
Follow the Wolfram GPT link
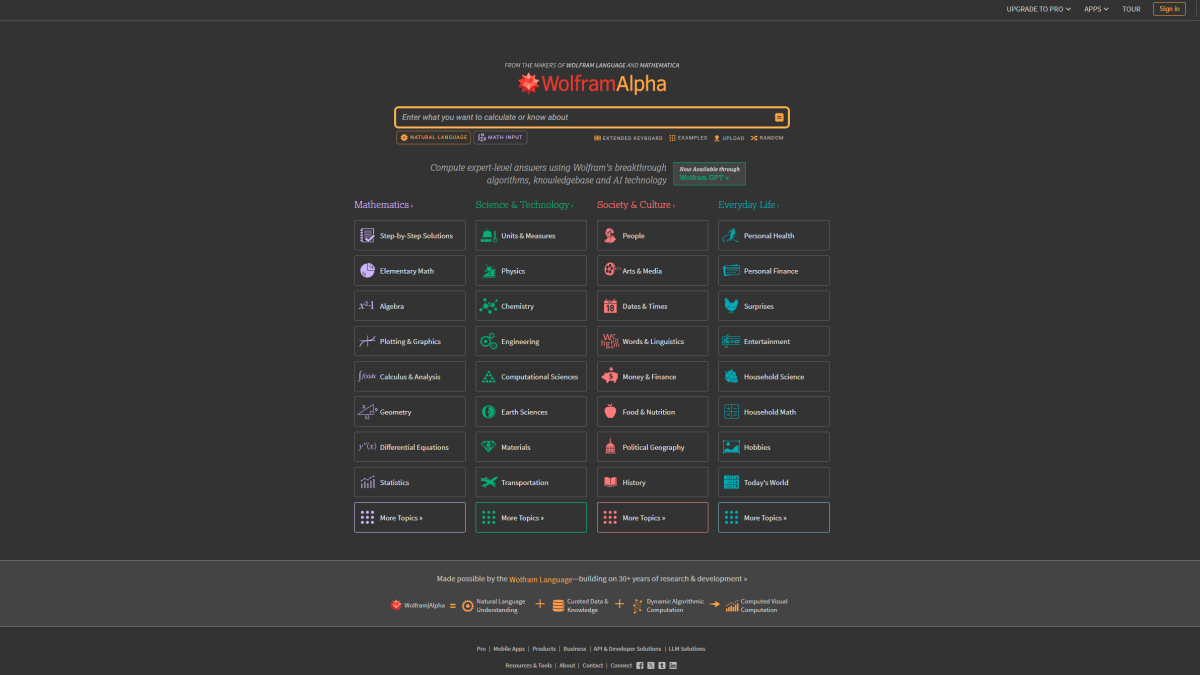[x=709, y=174]
